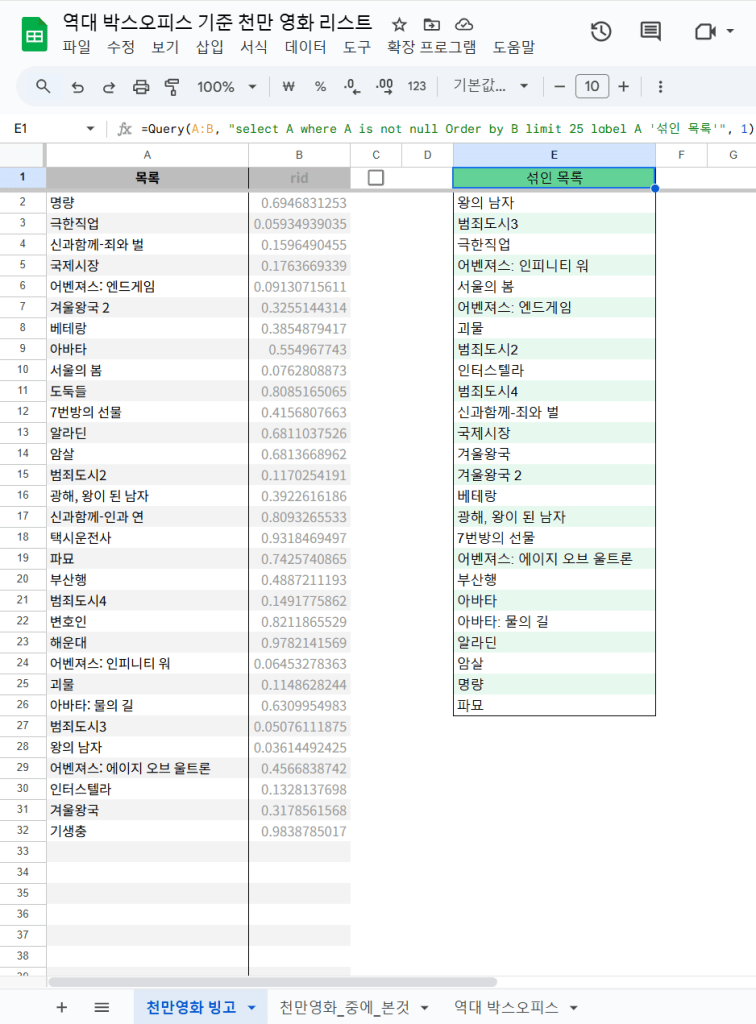Screen dimensions: 756x1024
Task: Click the font size input field
Action: pos(592,87)
